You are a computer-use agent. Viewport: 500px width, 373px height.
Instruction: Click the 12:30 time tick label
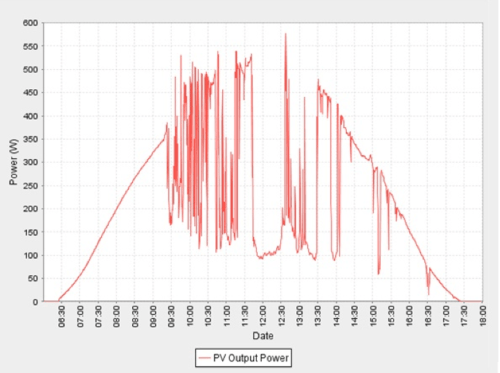[282, 317]
